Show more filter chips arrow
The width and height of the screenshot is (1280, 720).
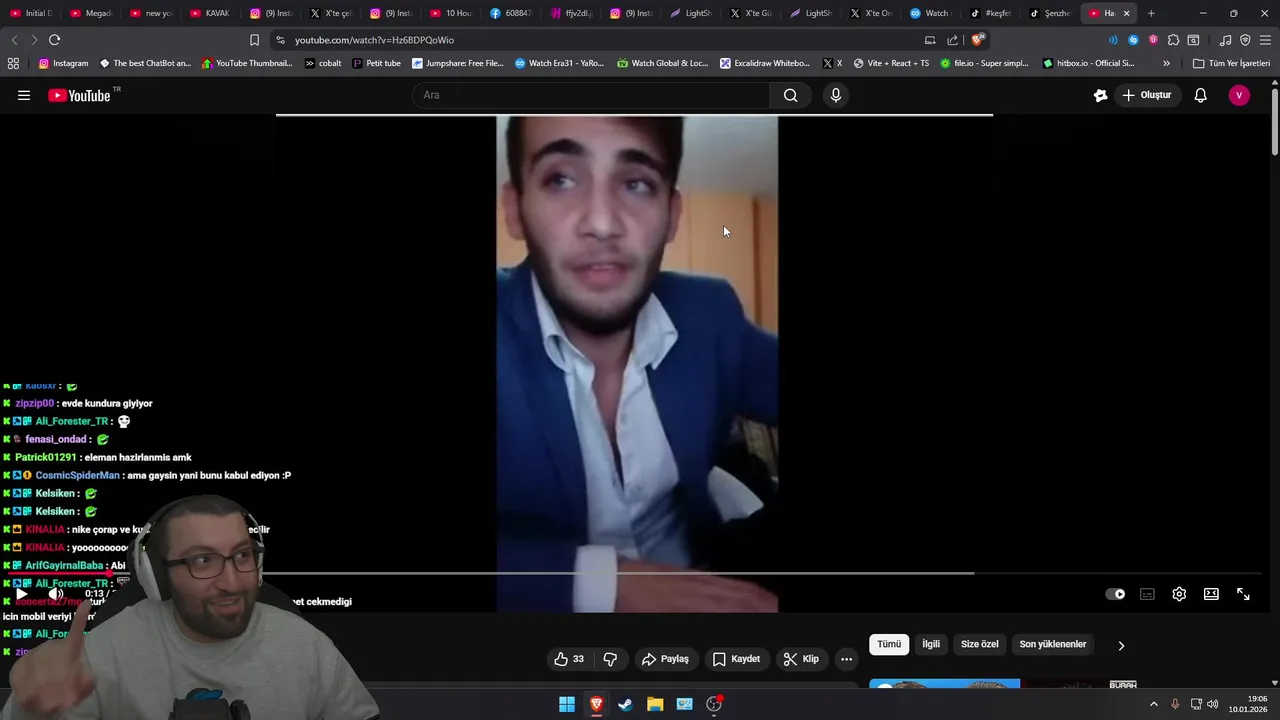pos(1121,645)
